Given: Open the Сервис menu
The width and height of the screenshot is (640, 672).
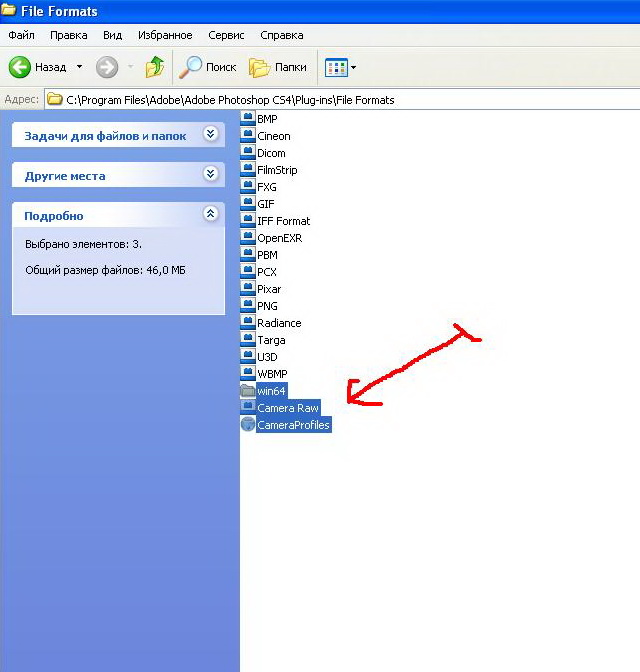Looking at the screenshot, I should pos(226,35).
